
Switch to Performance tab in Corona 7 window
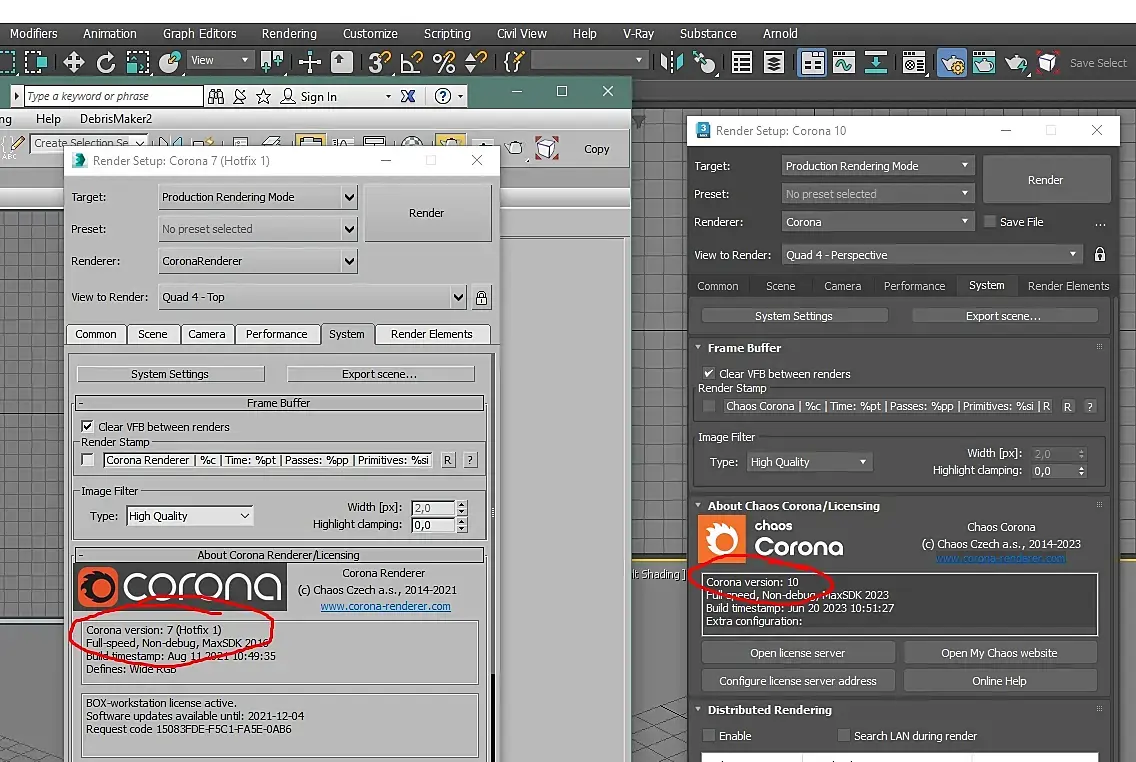[277, 334]
